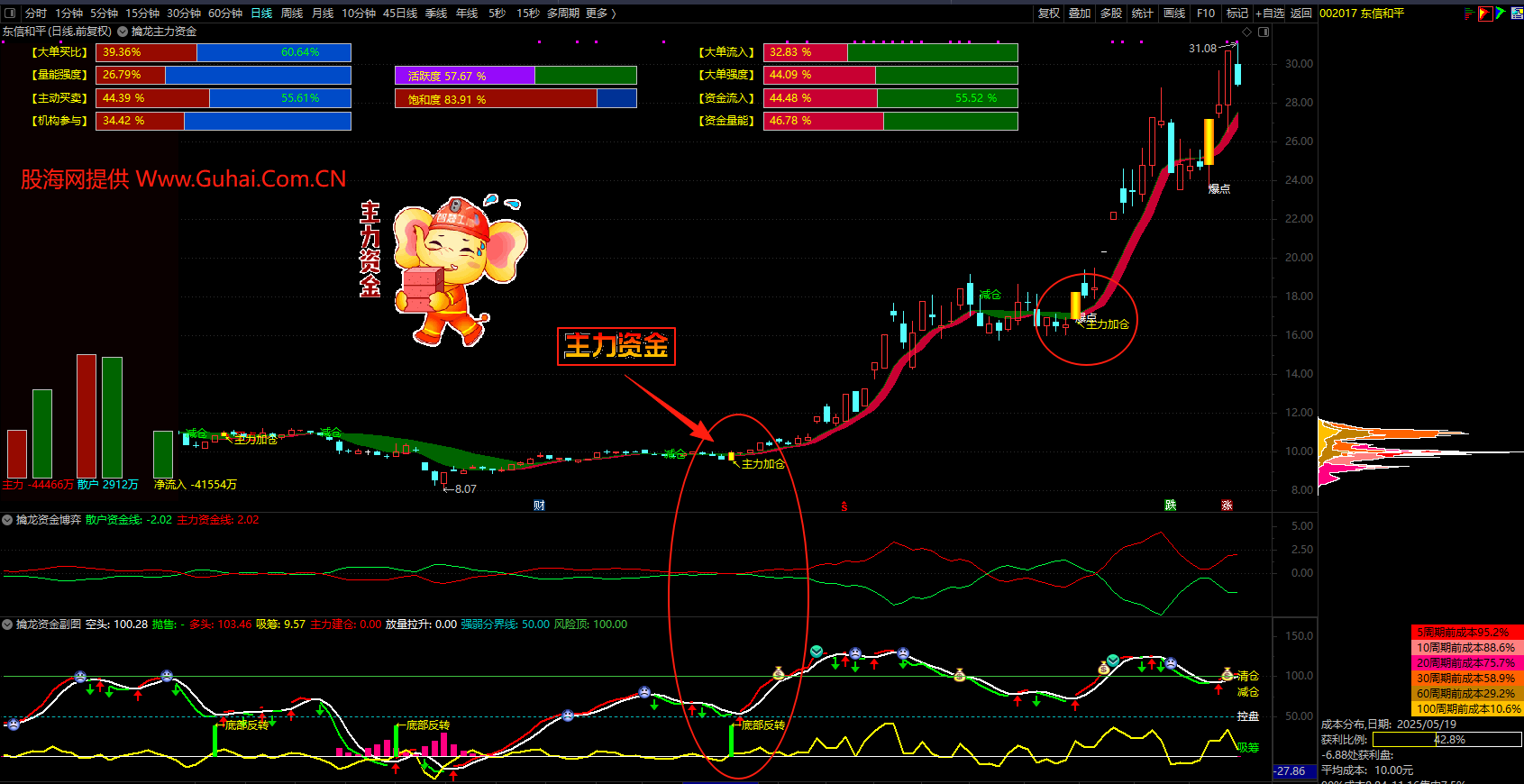
Task: Switch to the 季线 quarterly chart
Action: tap(436, 13)
